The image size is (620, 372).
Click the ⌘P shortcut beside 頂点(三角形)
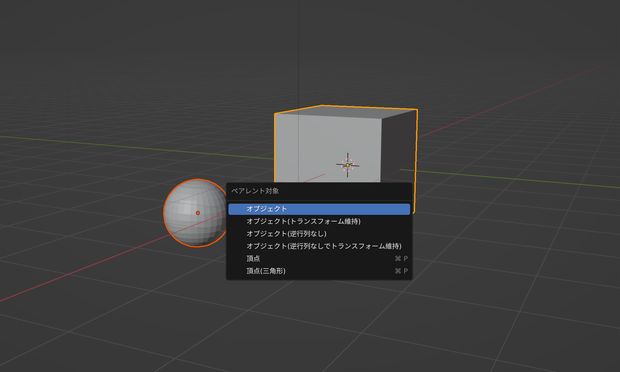click(401, 271)
